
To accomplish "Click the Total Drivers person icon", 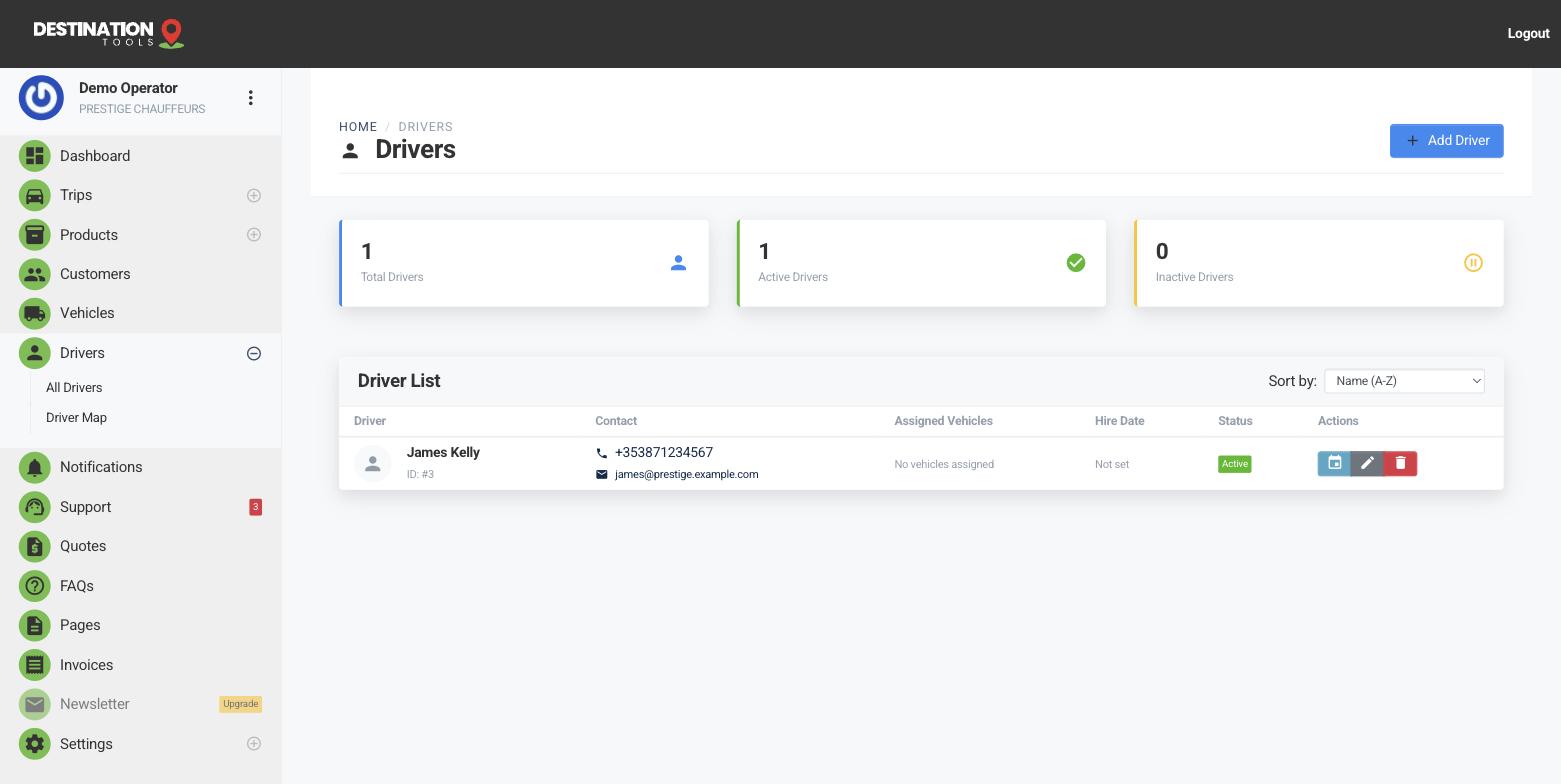I will point(678,263).
